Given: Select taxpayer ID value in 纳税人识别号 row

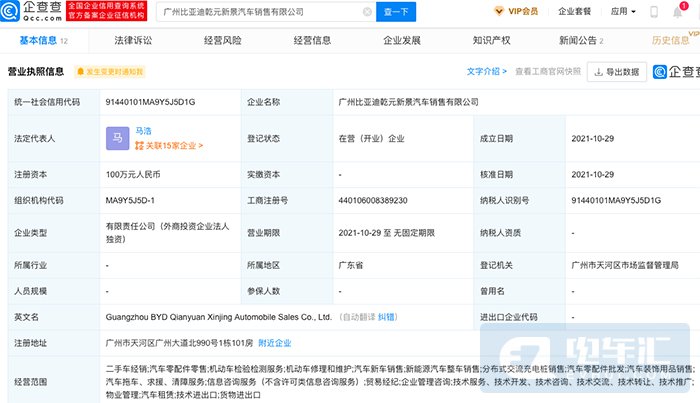Looking at the screenshot, I should [616, 200].
